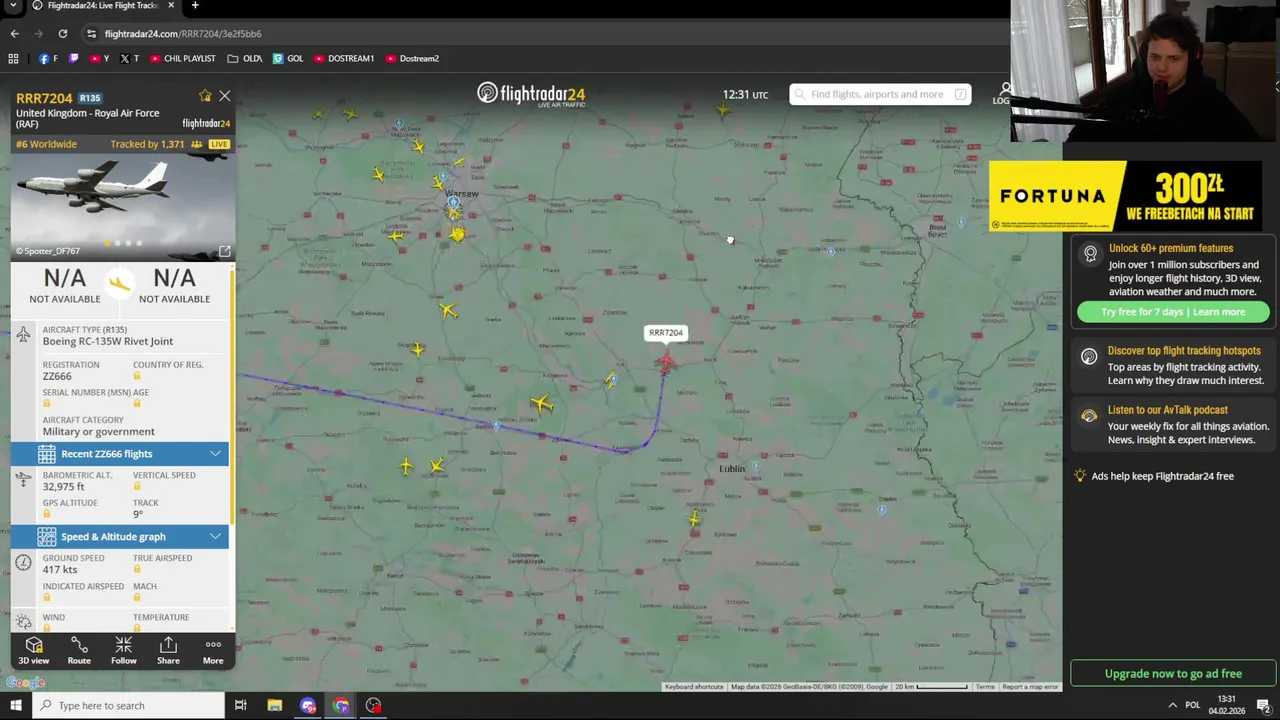Open the DOSTREAM1 bookmark
1280x720 pixels.
coord(344,59)
